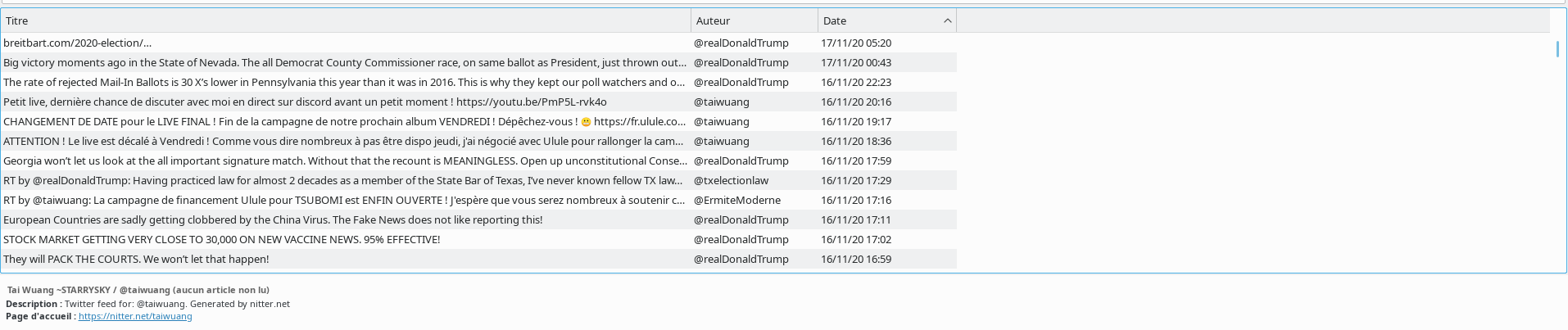Open the 'CHANGEMENT DE DATE pour le LIVE FINAL' article
This screenshot has height=330, width=1568.
(478, 121)
